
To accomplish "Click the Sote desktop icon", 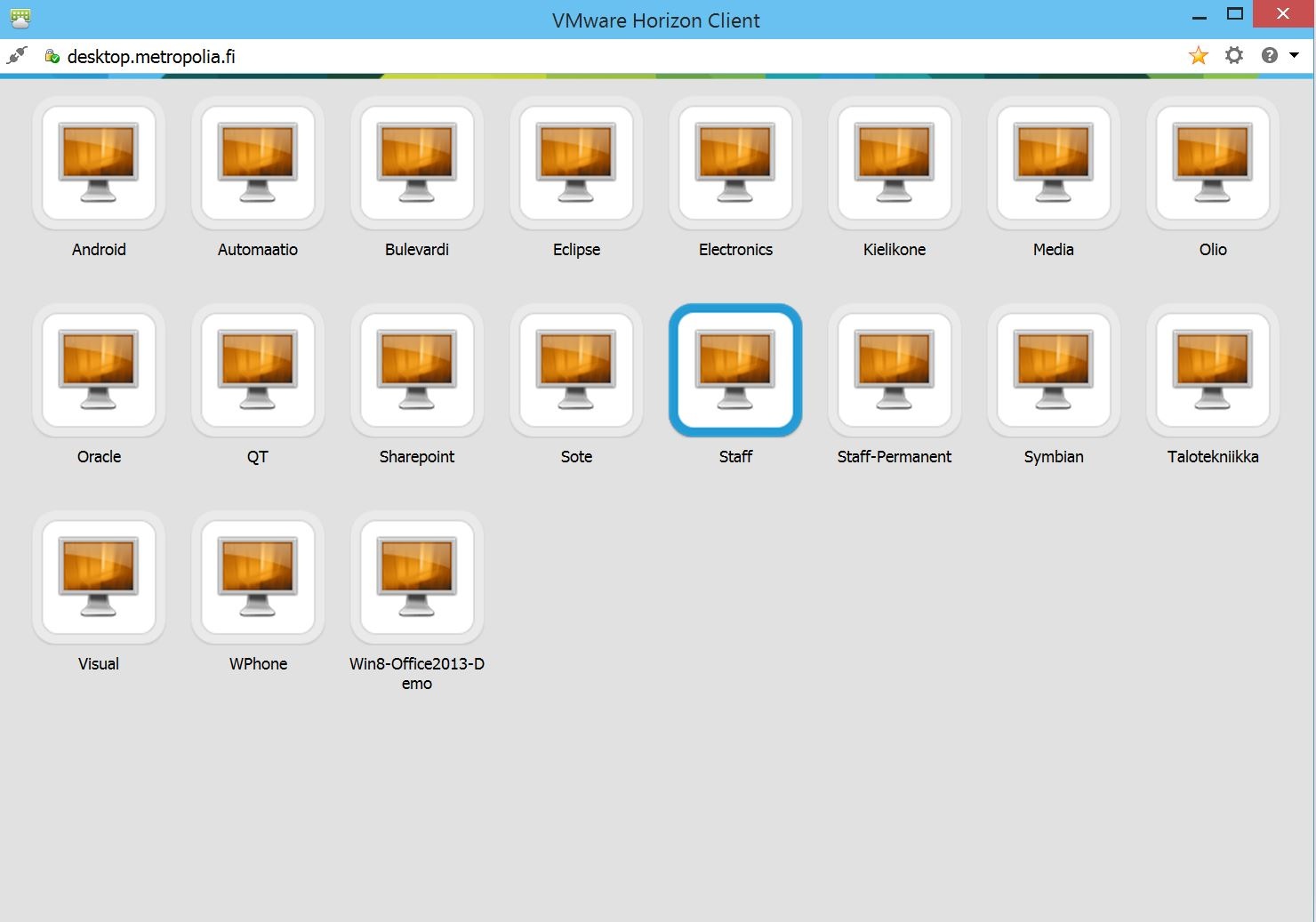I will tap(576, 371).
